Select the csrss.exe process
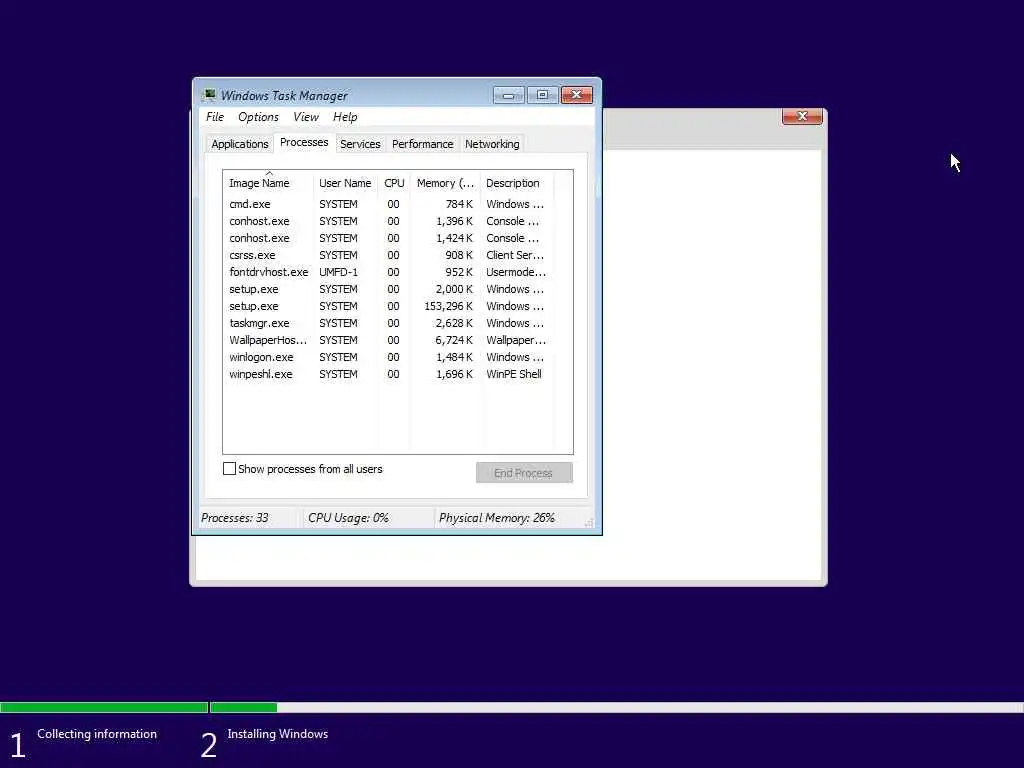 [x=389, y=255]
